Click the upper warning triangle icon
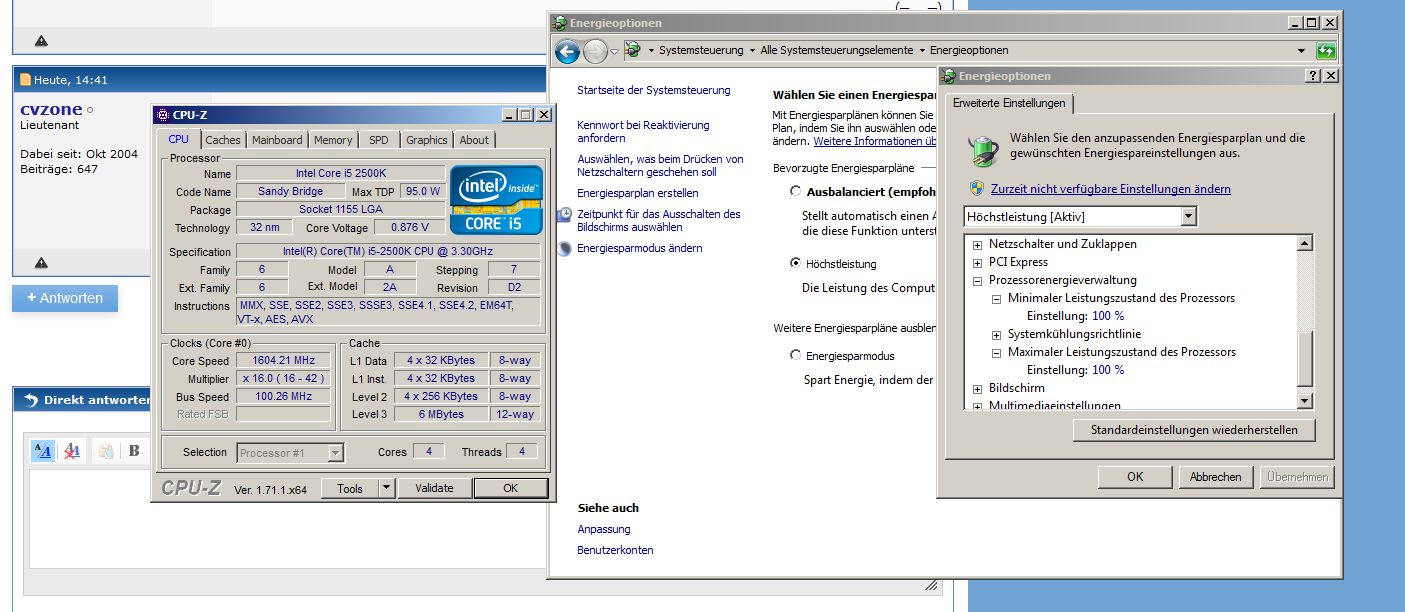 coord(41,41)
